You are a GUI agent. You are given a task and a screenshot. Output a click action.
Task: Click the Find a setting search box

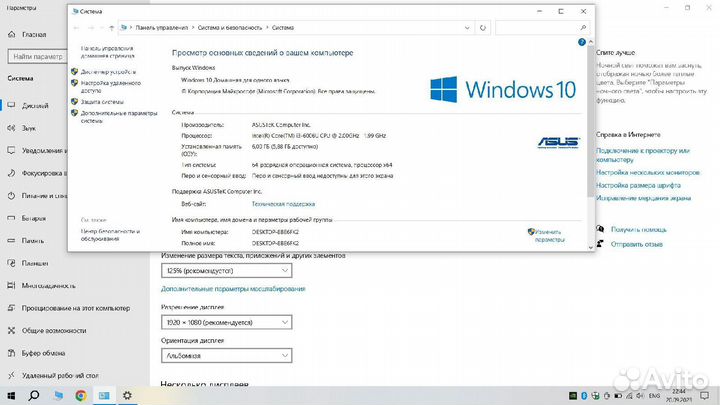pyautogui.click(x=38, y=56)
